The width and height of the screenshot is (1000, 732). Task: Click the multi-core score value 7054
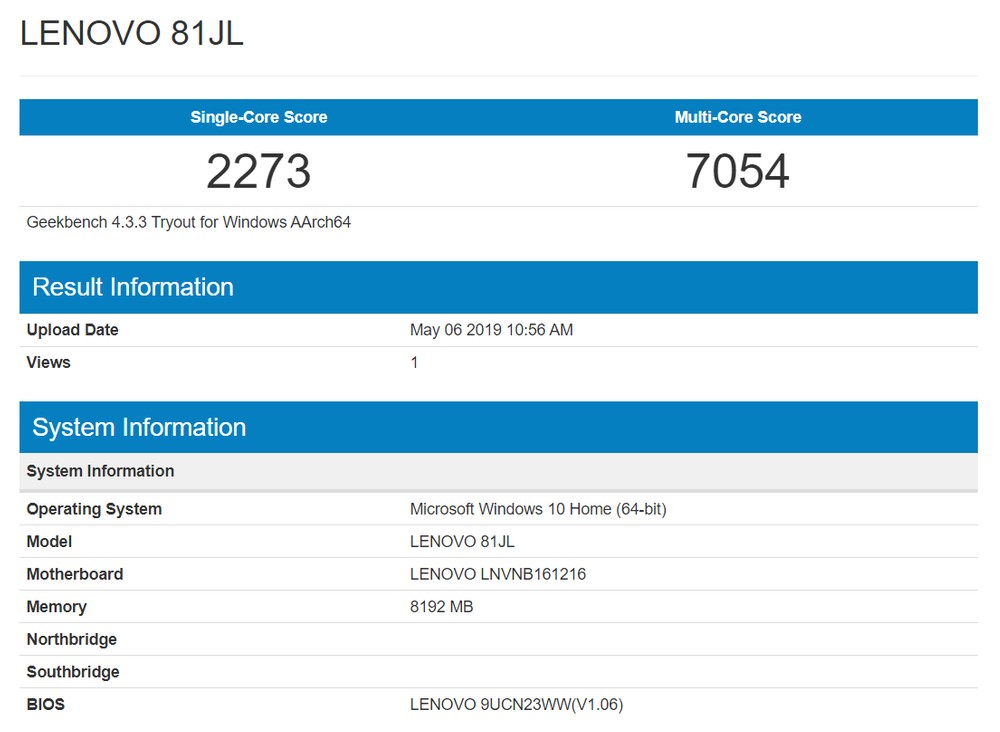738,171
